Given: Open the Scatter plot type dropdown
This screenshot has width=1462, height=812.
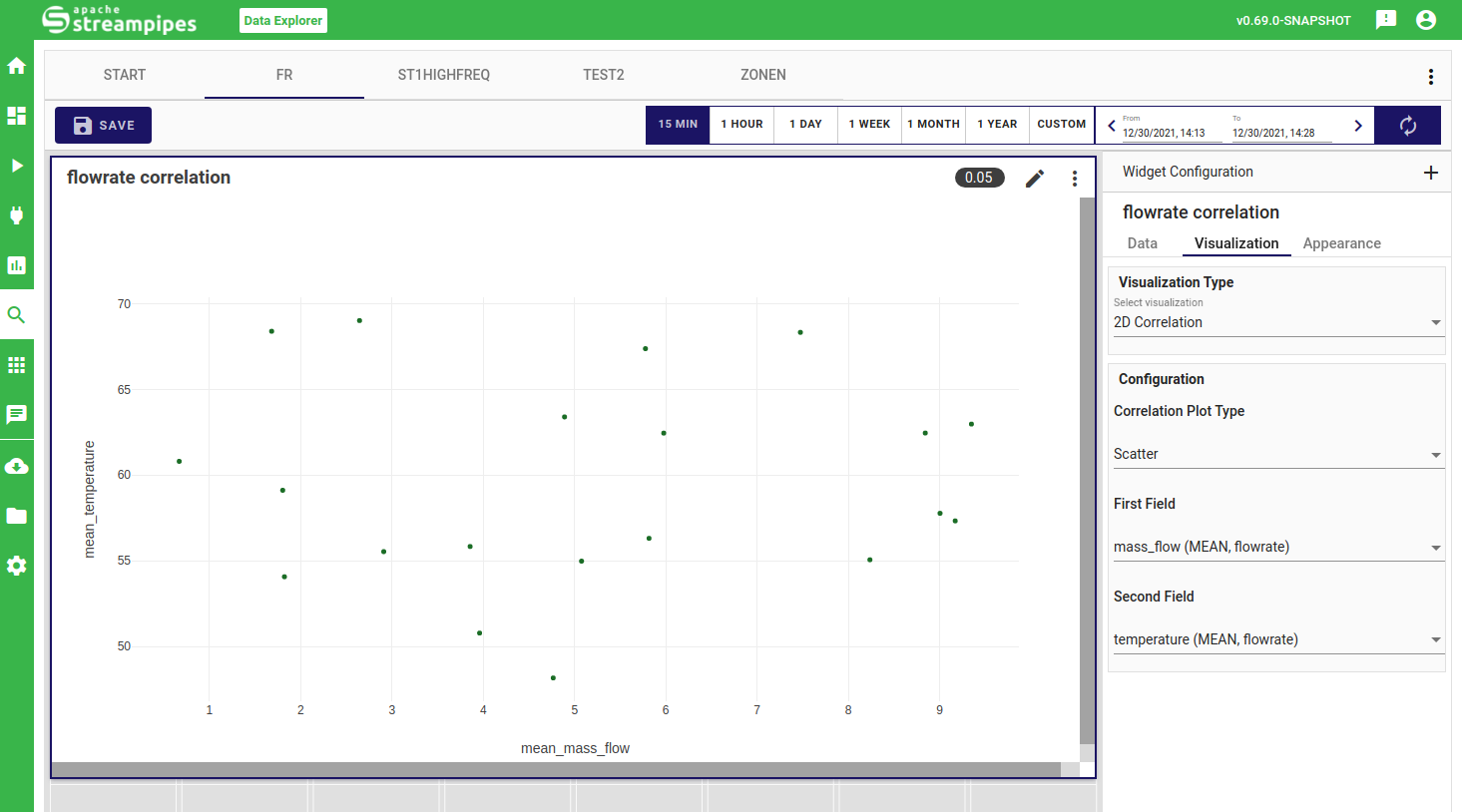Looking at the screenshot, I should click(1277, 454).
